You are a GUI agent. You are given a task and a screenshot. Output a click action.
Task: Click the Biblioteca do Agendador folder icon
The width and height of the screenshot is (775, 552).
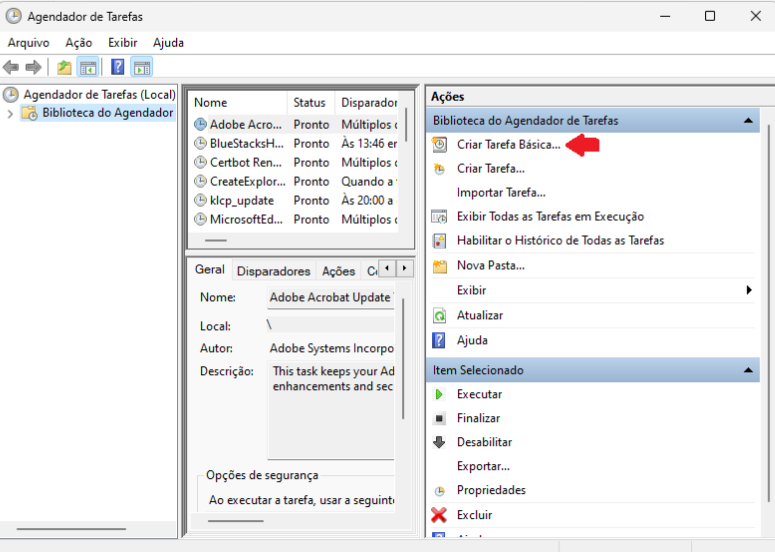coord(29,113)
